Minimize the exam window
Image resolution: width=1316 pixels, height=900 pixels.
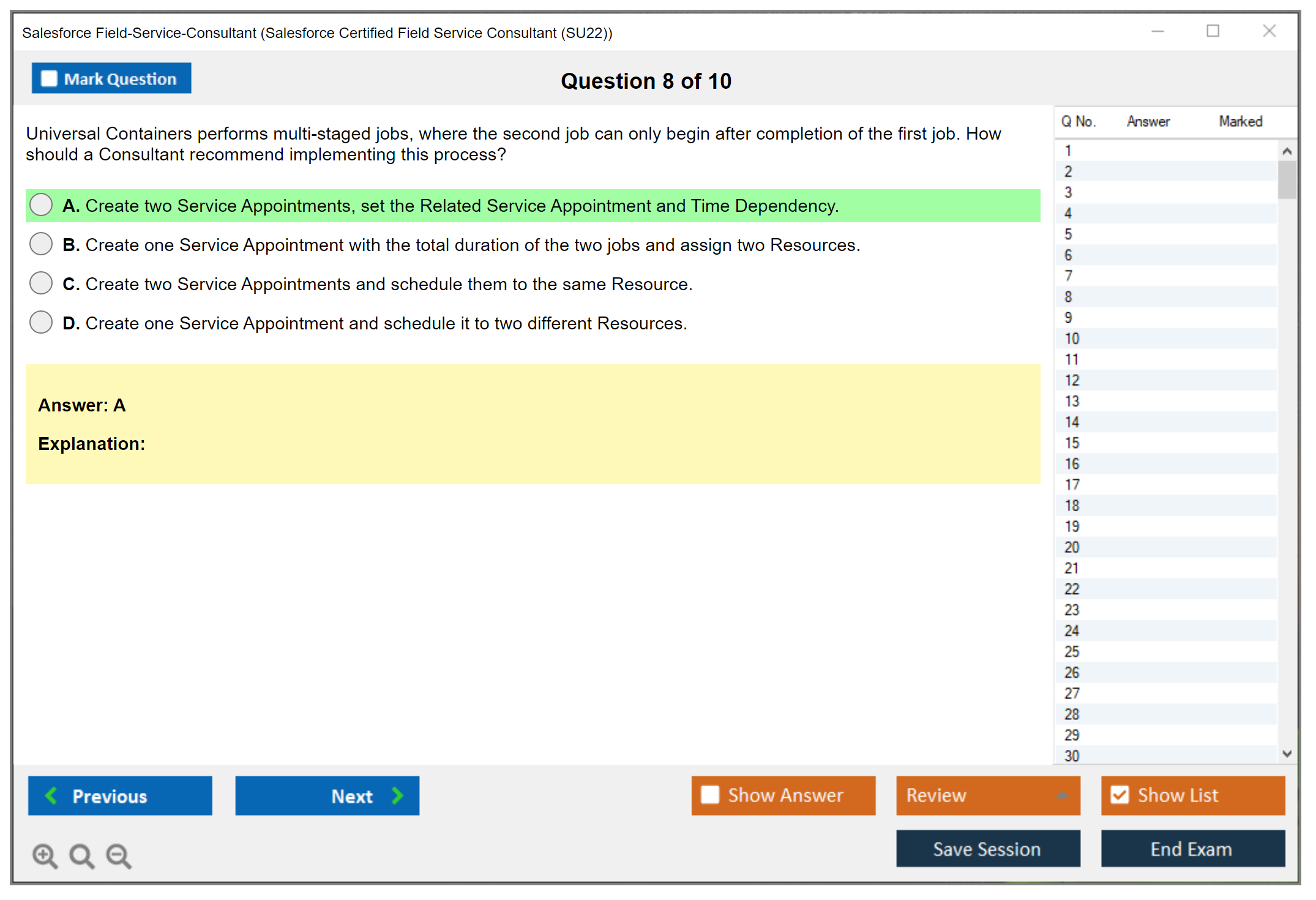(1157, 31)
